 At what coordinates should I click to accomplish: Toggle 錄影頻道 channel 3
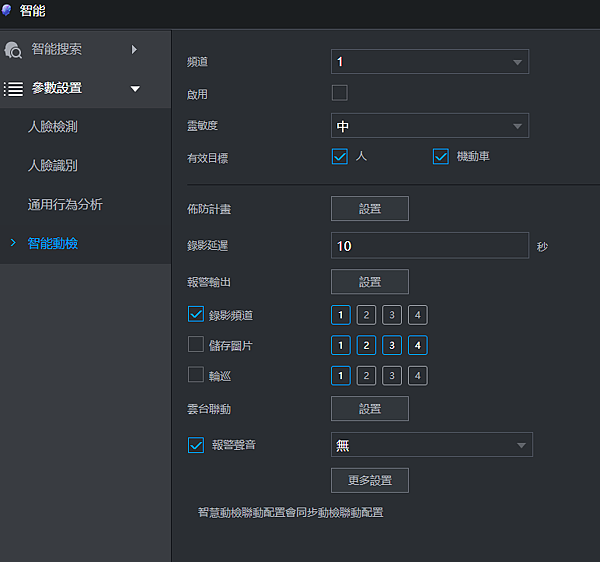392,315
